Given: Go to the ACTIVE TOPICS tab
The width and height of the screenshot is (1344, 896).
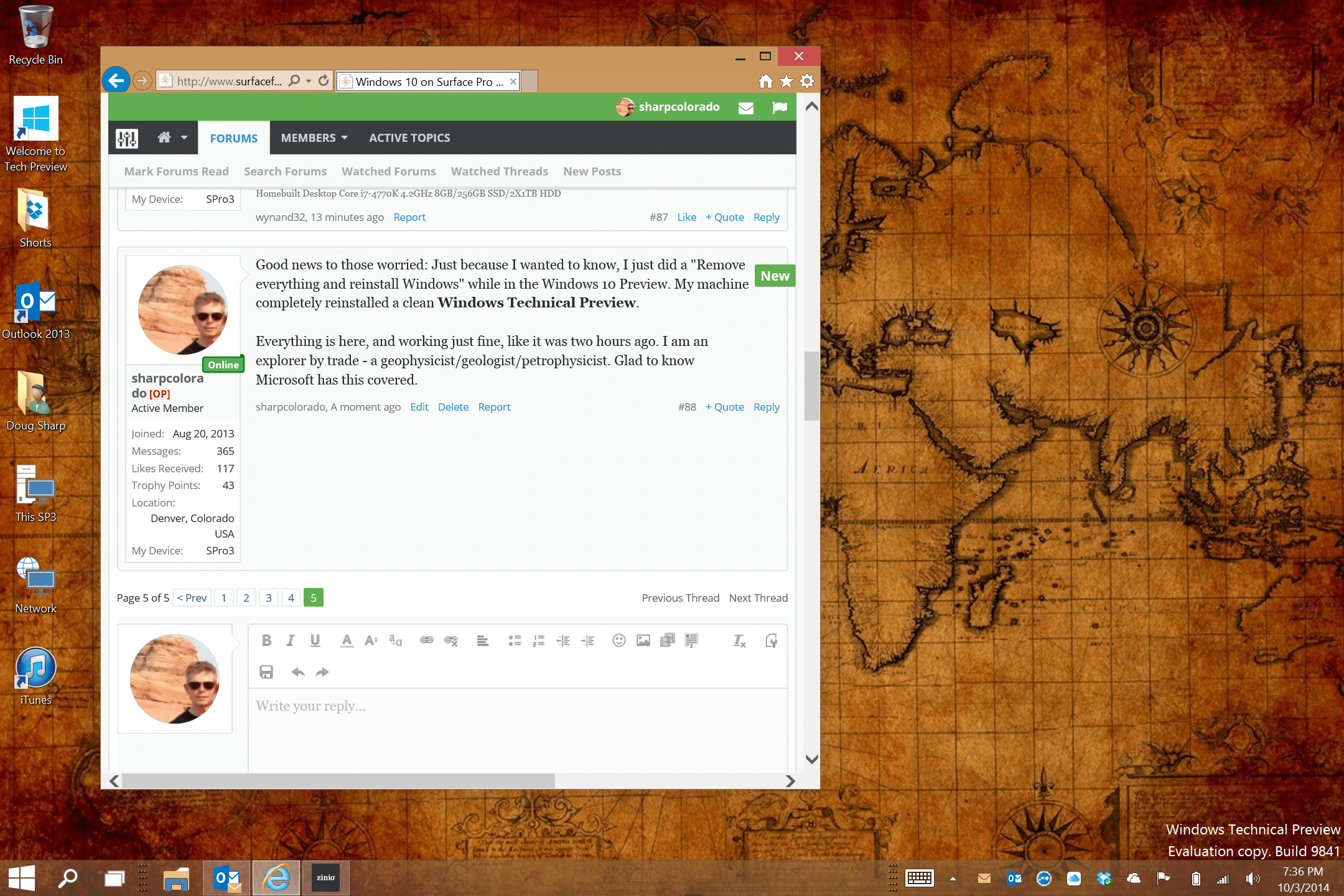Looking at the screenshot, I should tap(409, 138).
